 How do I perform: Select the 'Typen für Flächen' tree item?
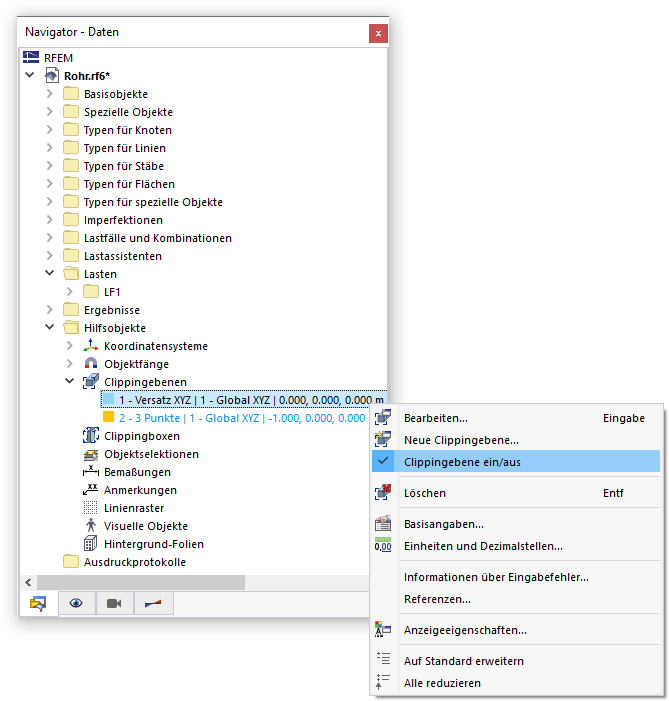[x=129, y=184]
